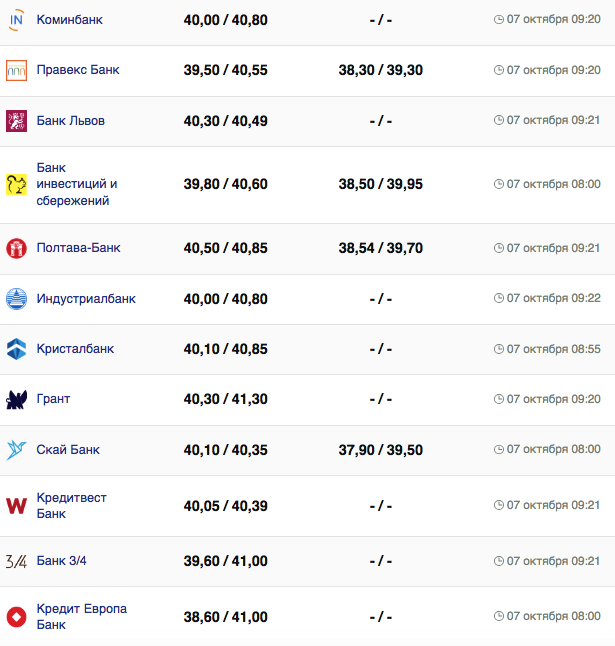Click the Полтава-Банк red round logo
The height and width of the screenshot is (646, 615).
[16, 248]
